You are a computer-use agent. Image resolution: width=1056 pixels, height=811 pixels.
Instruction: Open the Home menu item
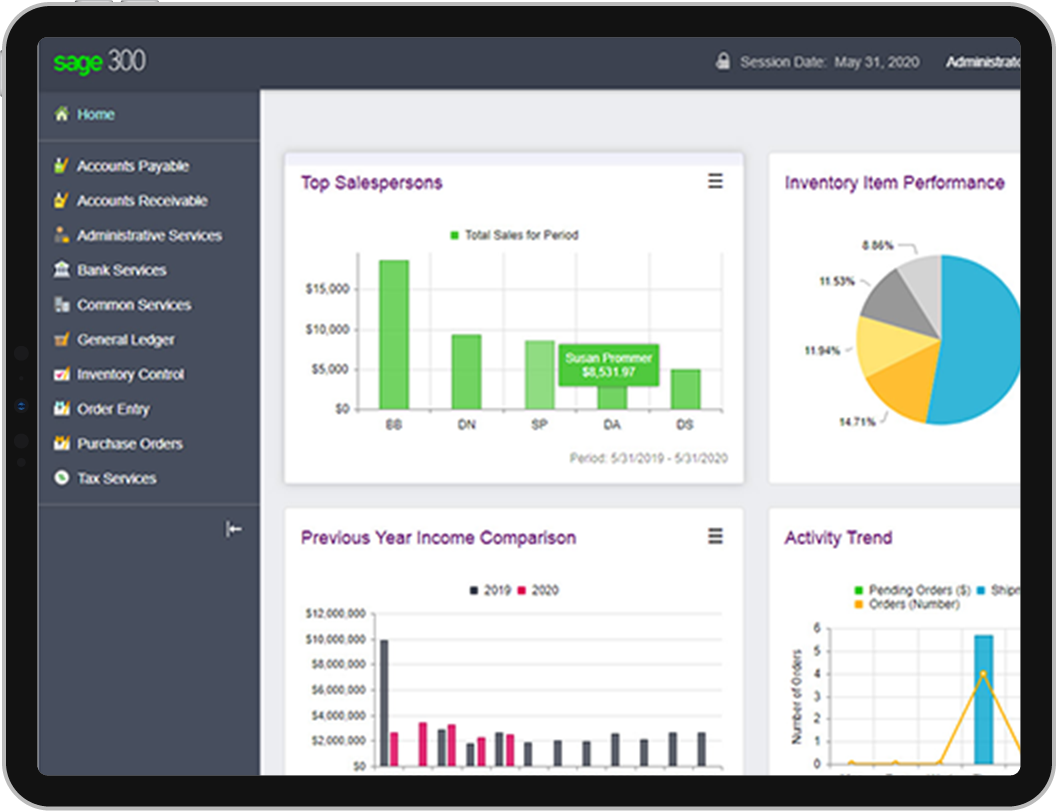96,115
